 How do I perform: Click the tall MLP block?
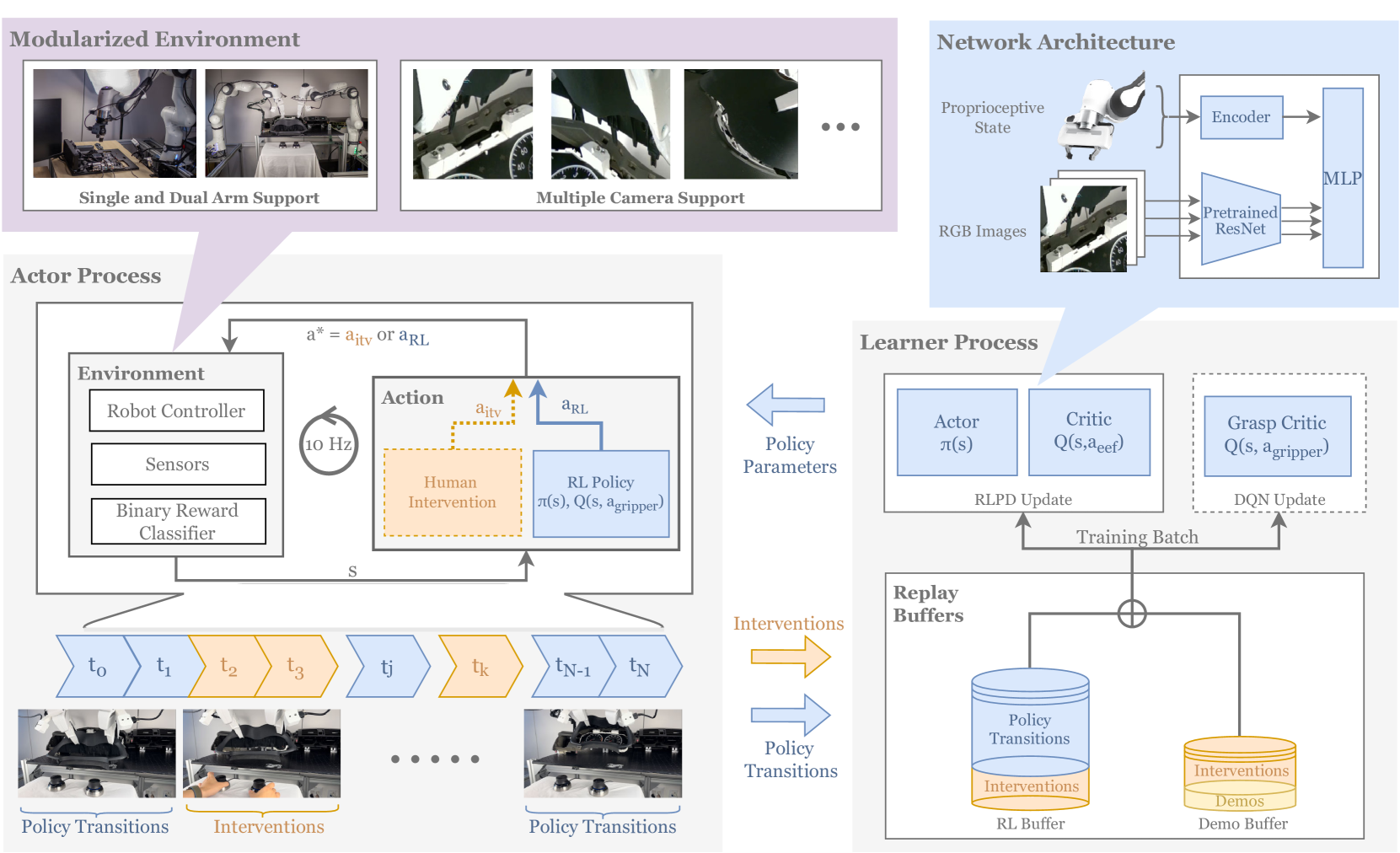[x=1342, y=179]
